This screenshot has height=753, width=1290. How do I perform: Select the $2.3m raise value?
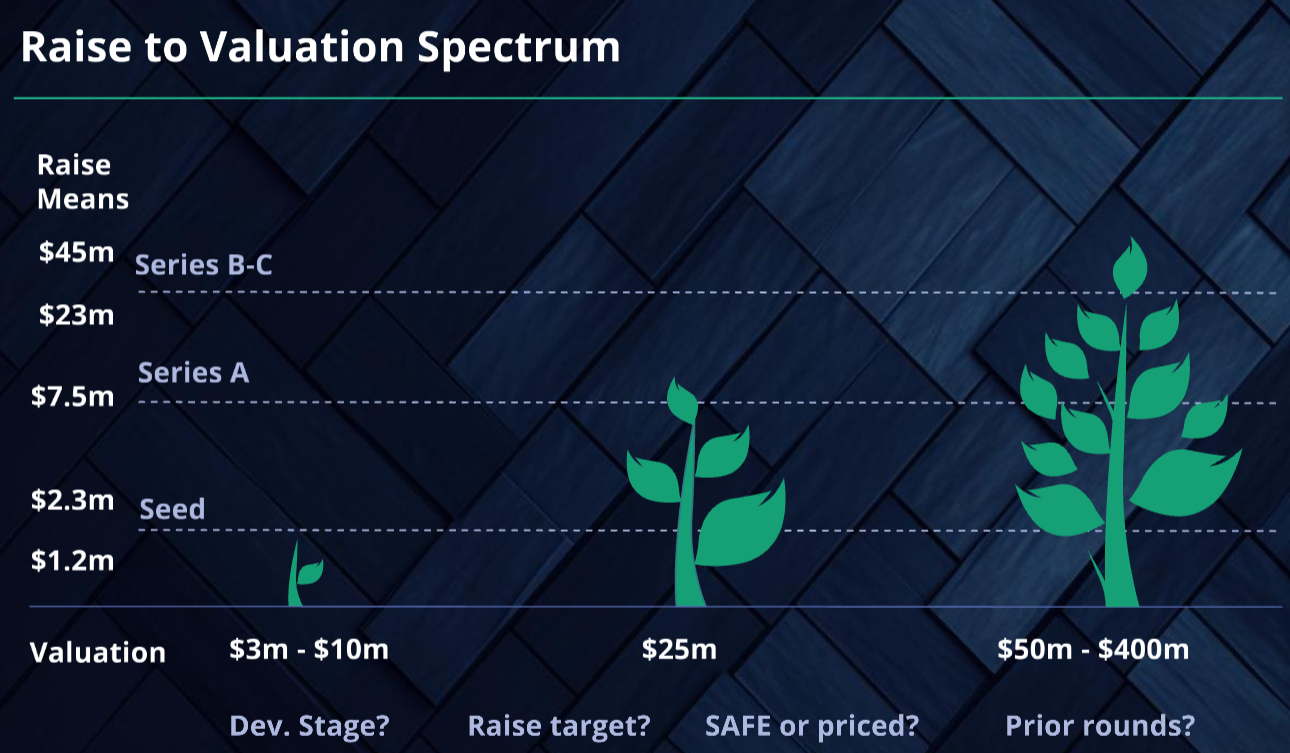pyautogui.click(x=73, y=499)
